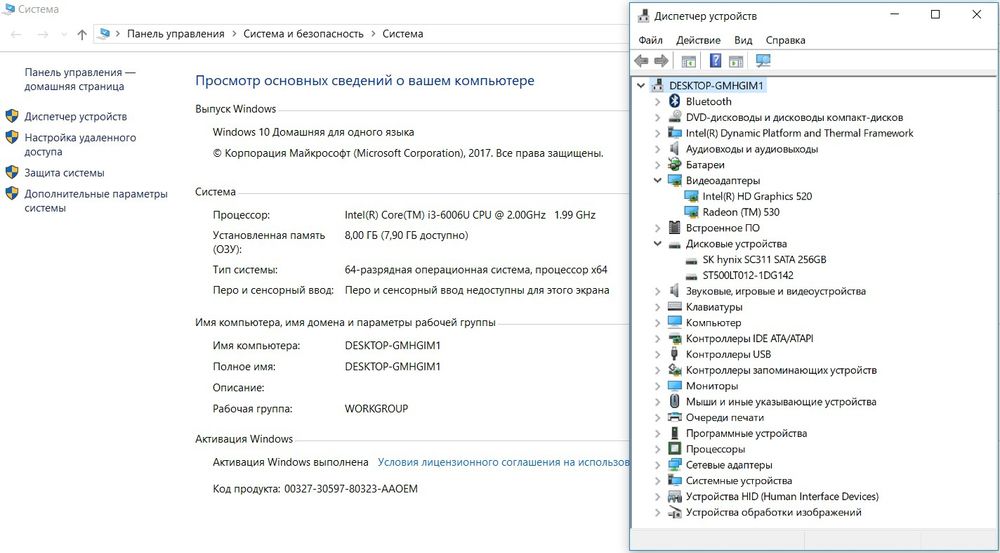The image size is (1000, 553).
Task: Click the Очереди печати printer icon
Action: click(x=675, y=417)
